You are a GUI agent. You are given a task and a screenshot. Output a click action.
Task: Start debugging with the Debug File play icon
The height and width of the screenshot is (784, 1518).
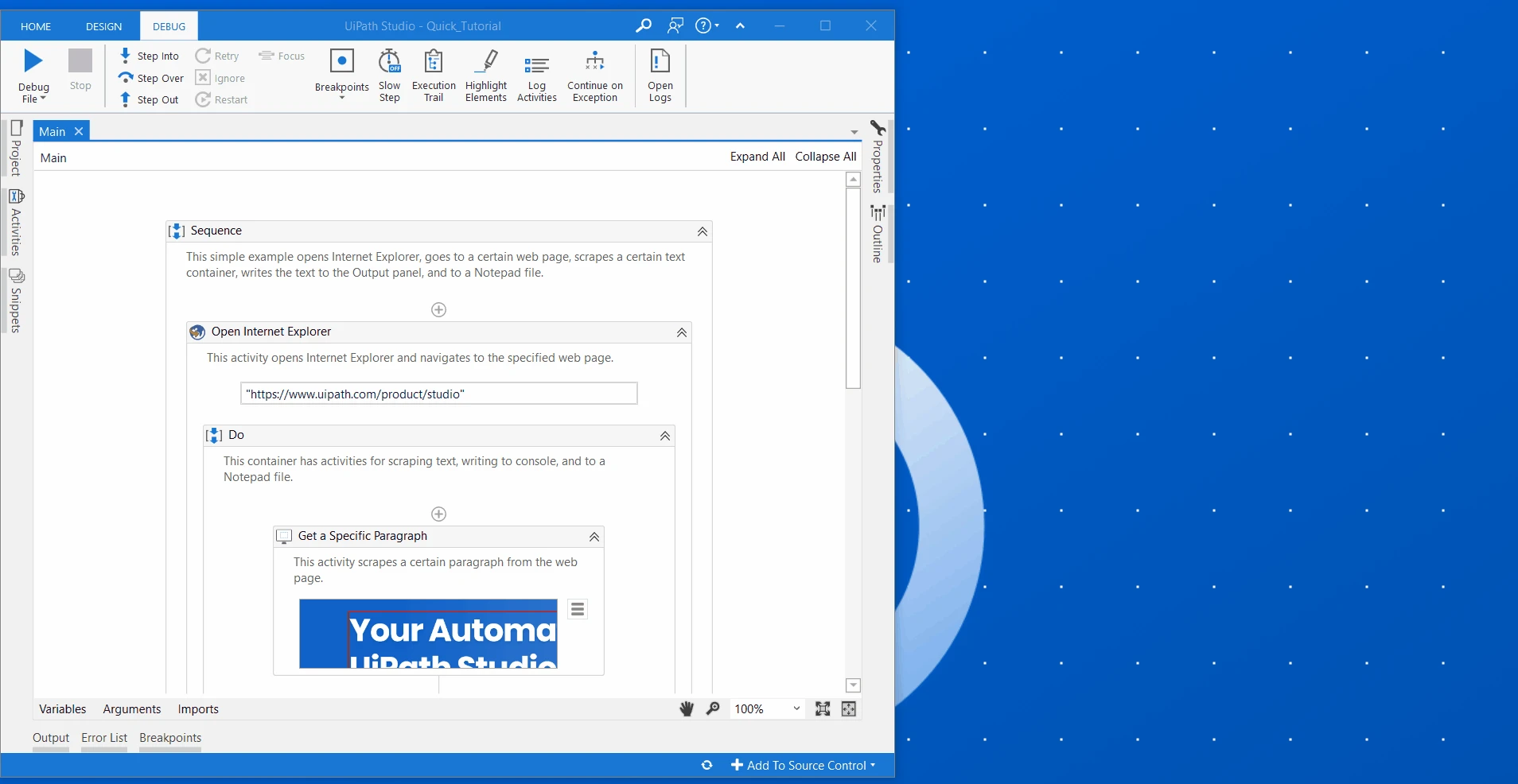tap(33, 61)
